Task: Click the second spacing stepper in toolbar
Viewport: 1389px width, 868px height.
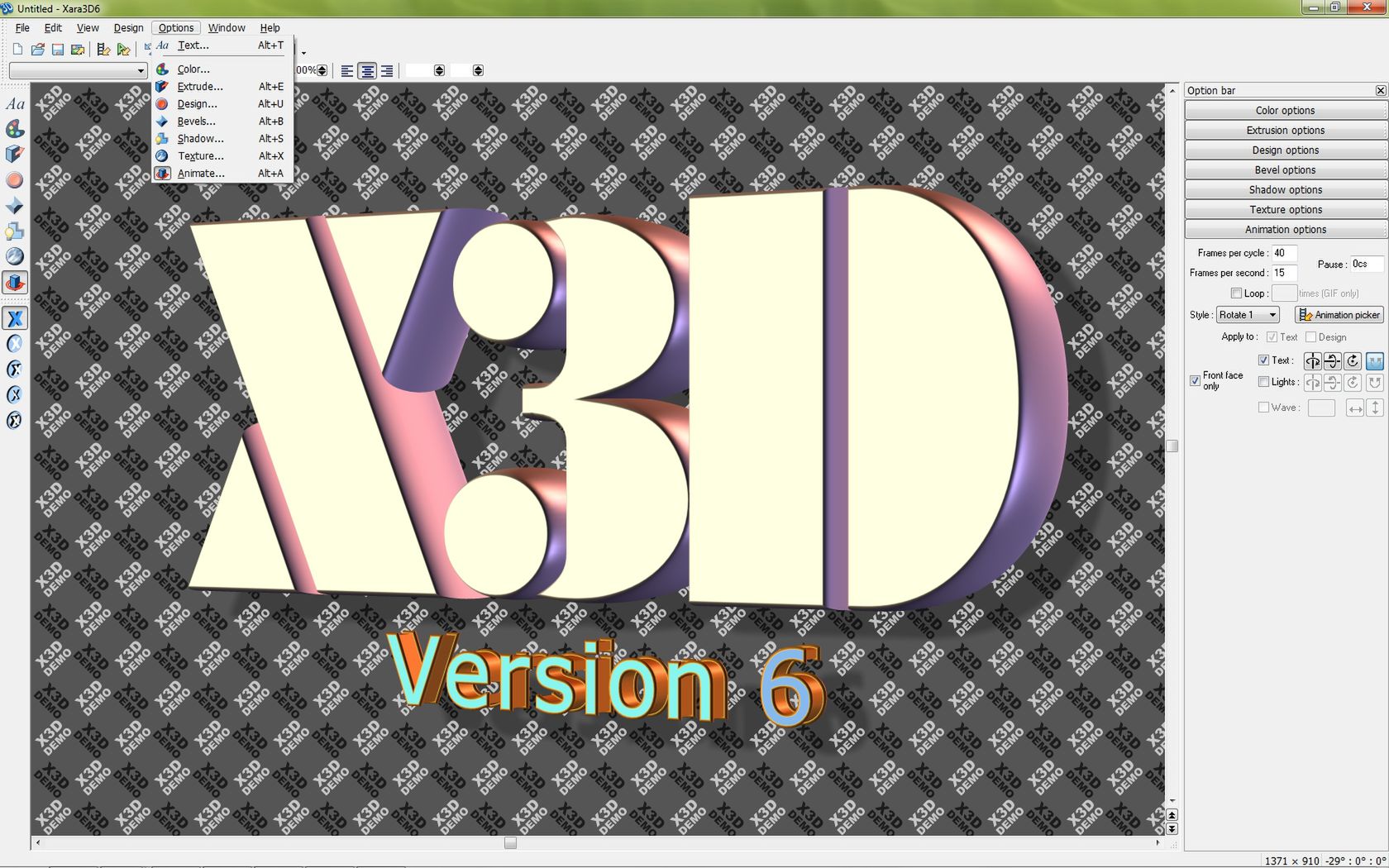Action: (478, 71)
